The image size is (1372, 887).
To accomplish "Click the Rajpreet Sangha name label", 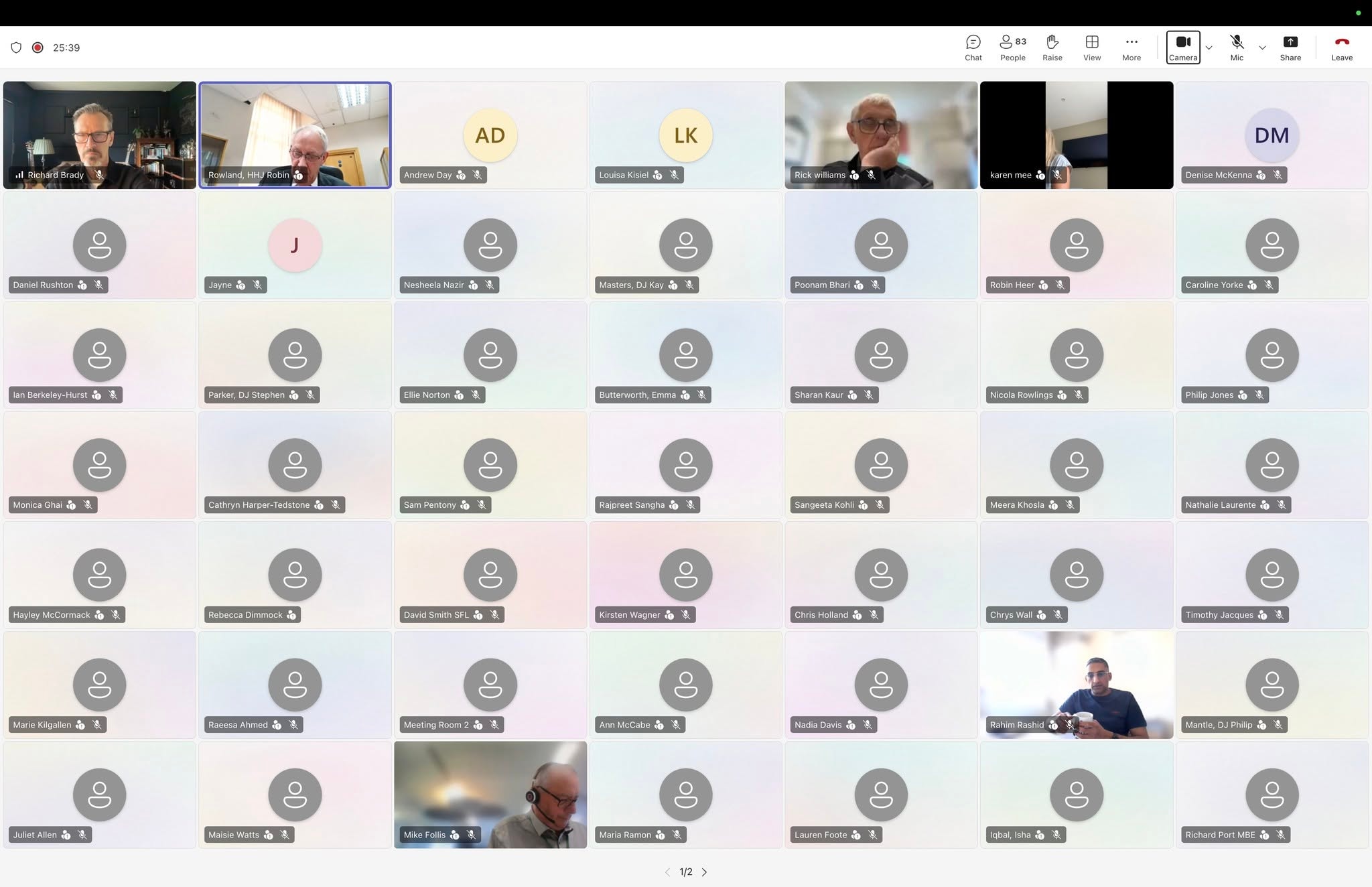I will (632, 504).
